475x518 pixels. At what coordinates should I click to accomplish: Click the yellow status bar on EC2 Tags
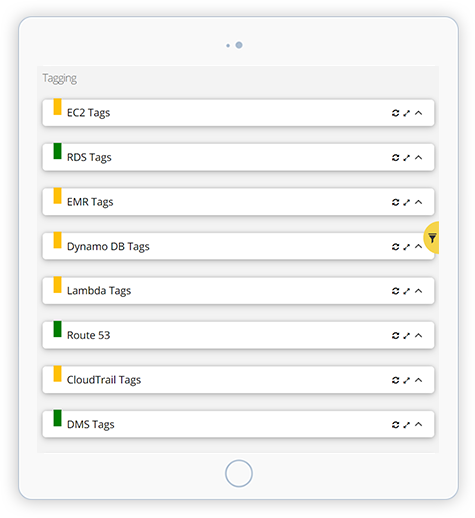pyautogui.click(x=57, y=107)
